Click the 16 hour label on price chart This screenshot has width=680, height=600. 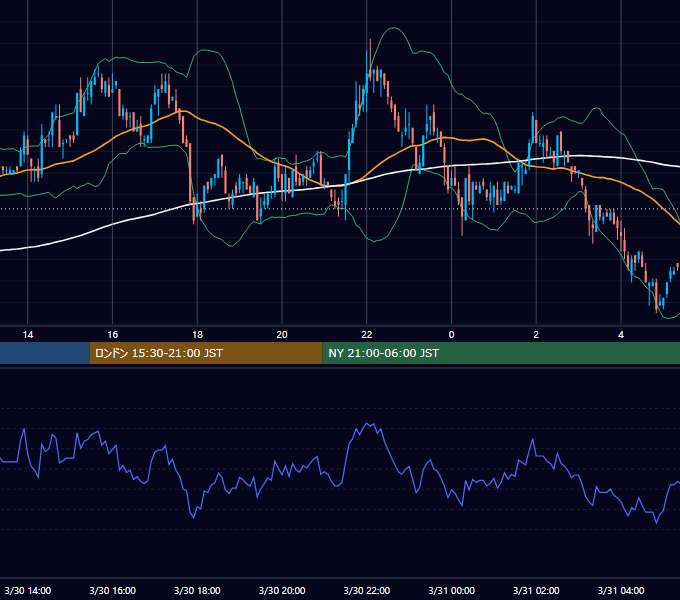point(112,335)
